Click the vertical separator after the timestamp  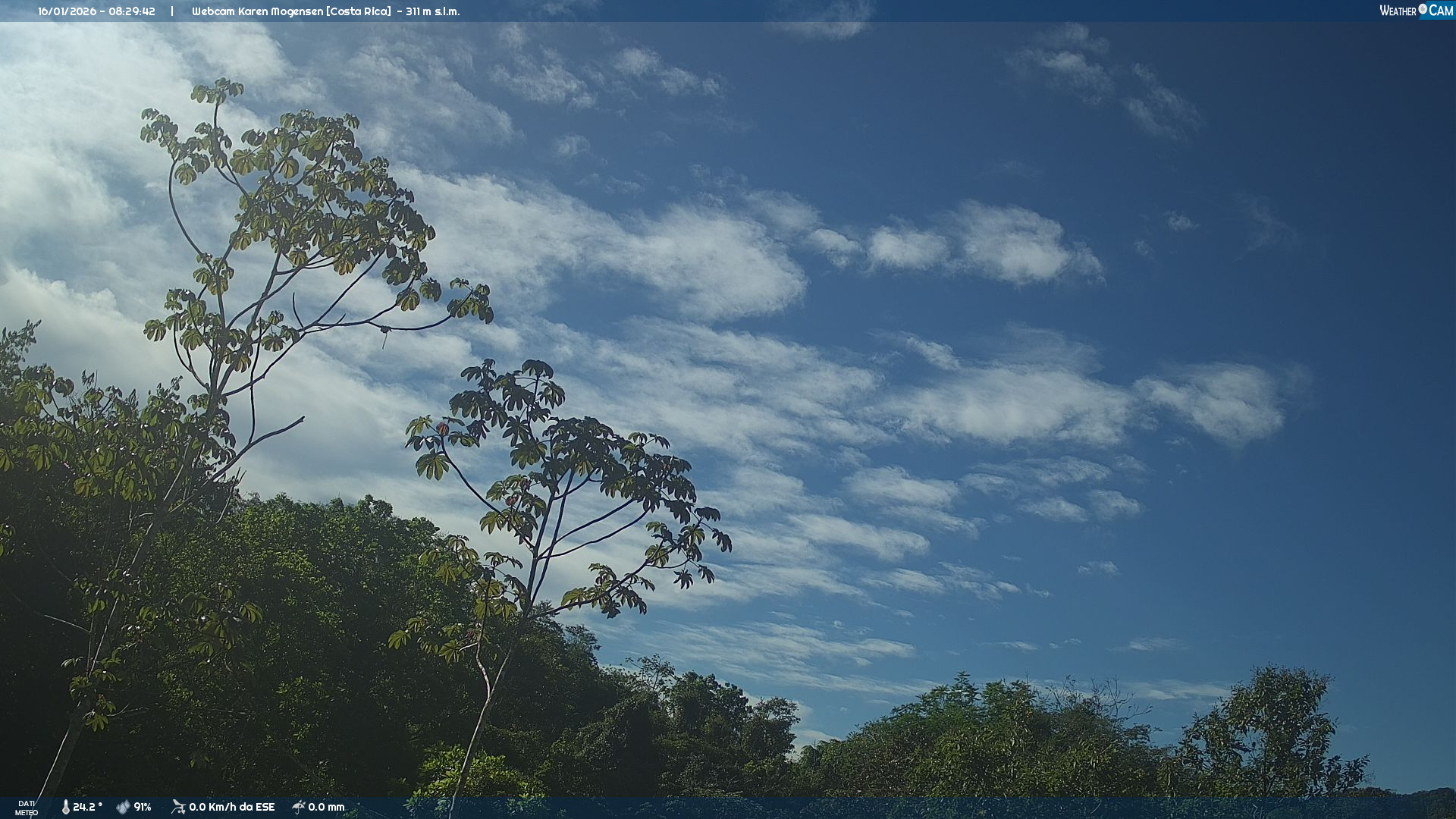[172, 11]
